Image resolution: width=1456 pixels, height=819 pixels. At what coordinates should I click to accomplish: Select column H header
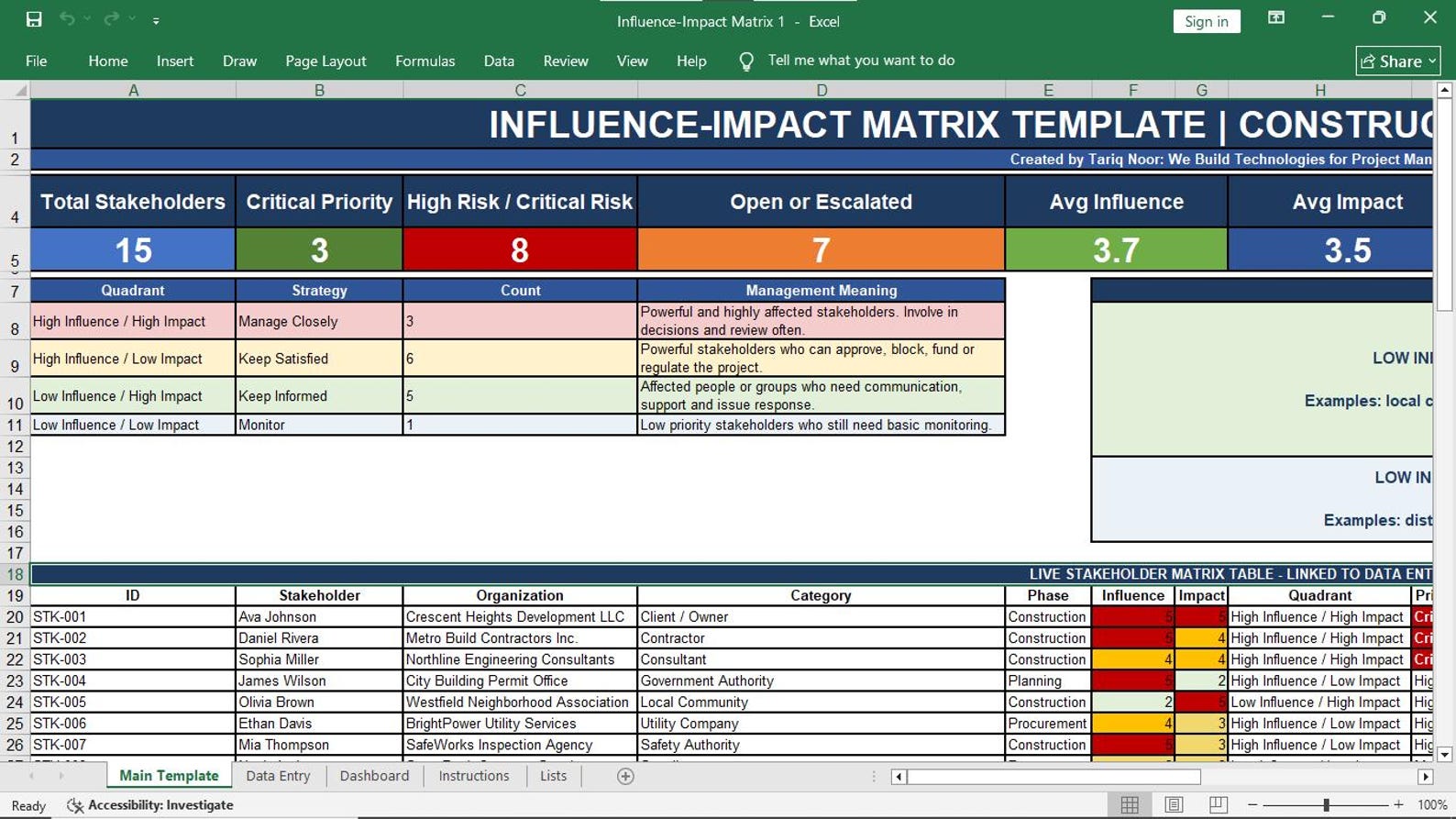(x=1320, y=90)
